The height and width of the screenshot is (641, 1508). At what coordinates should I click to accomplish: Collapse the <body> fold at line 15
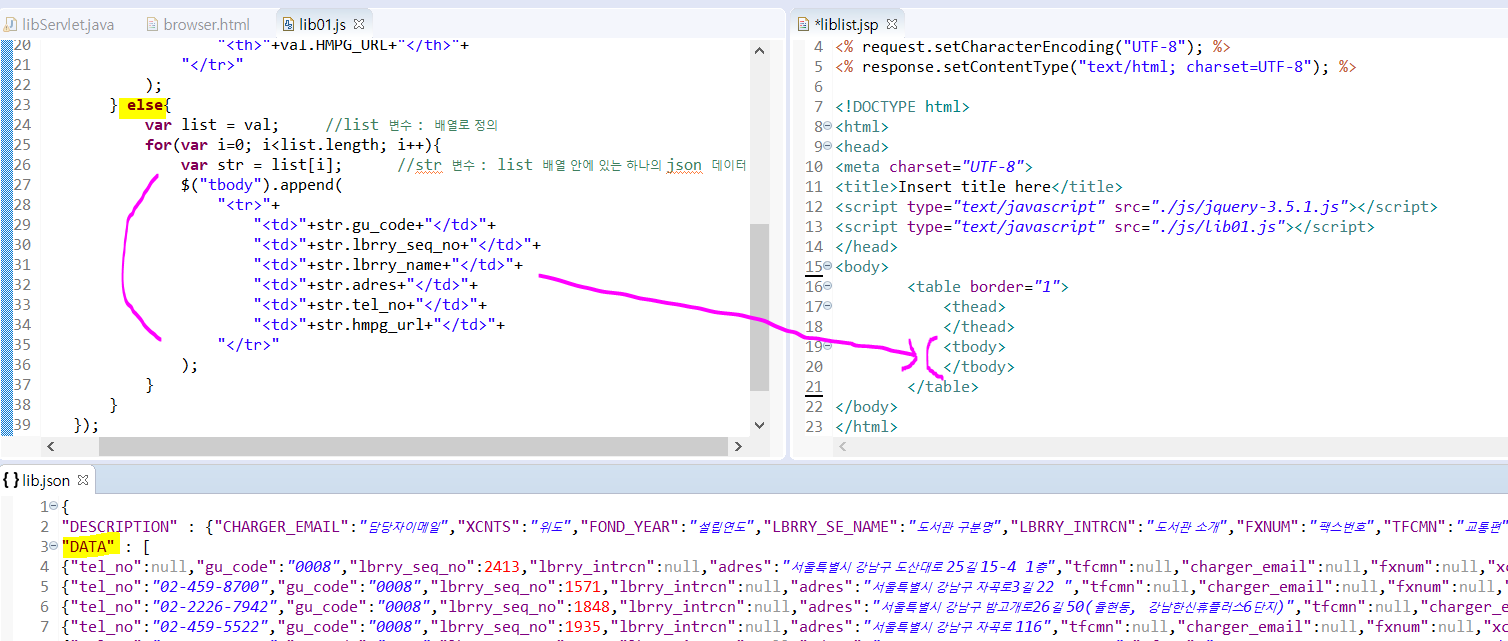pos(827,267)
